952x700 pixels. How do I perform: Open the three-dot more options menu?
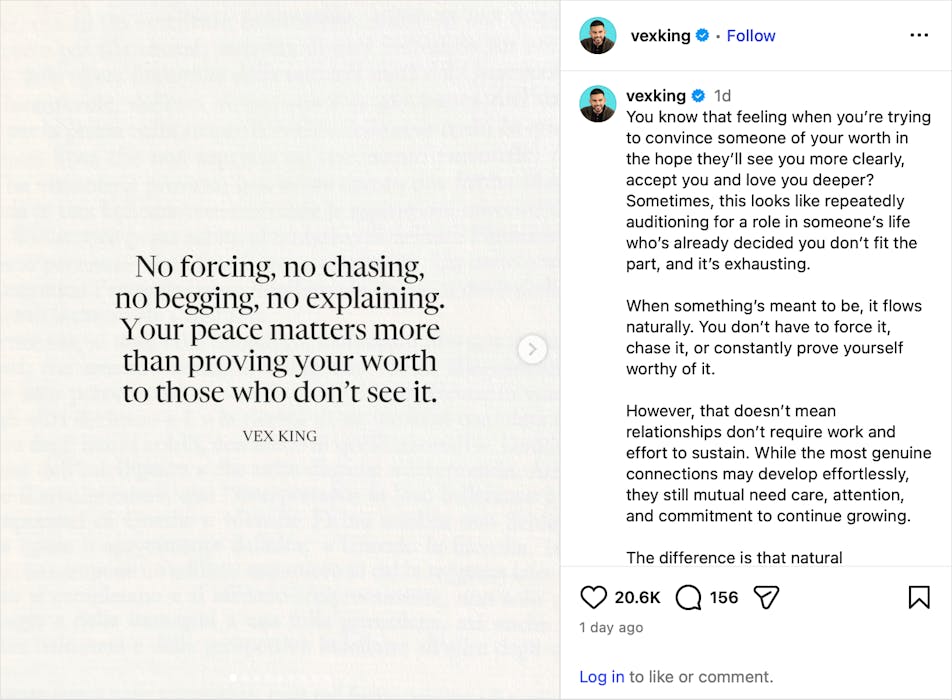tap(919, 36)
